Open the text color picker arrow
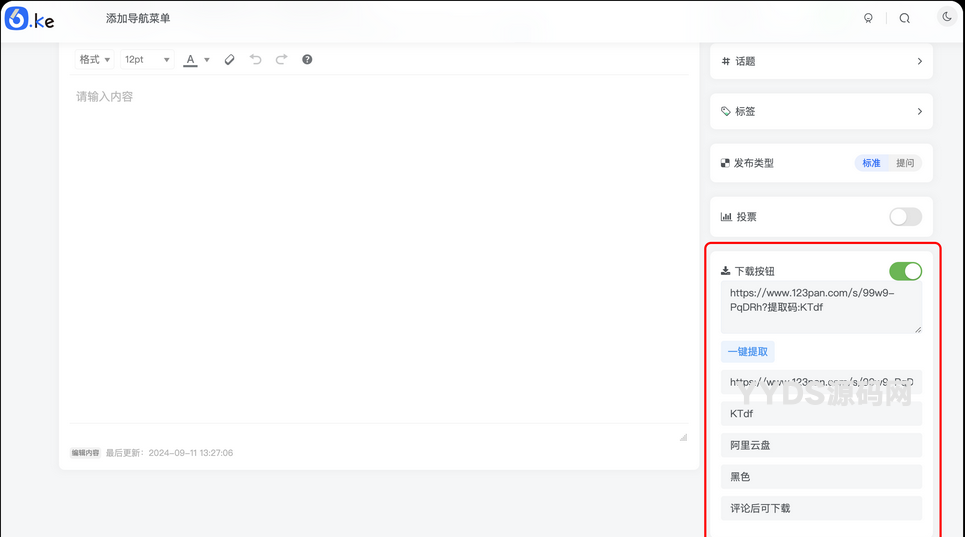 pyautogui.click(x=207, y=60)
